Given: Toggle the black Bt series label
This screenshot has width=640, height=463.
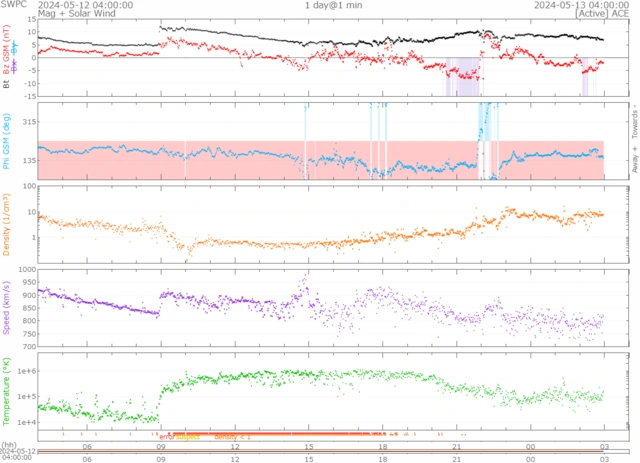Looking at the screenshot, I should (7, 85).
